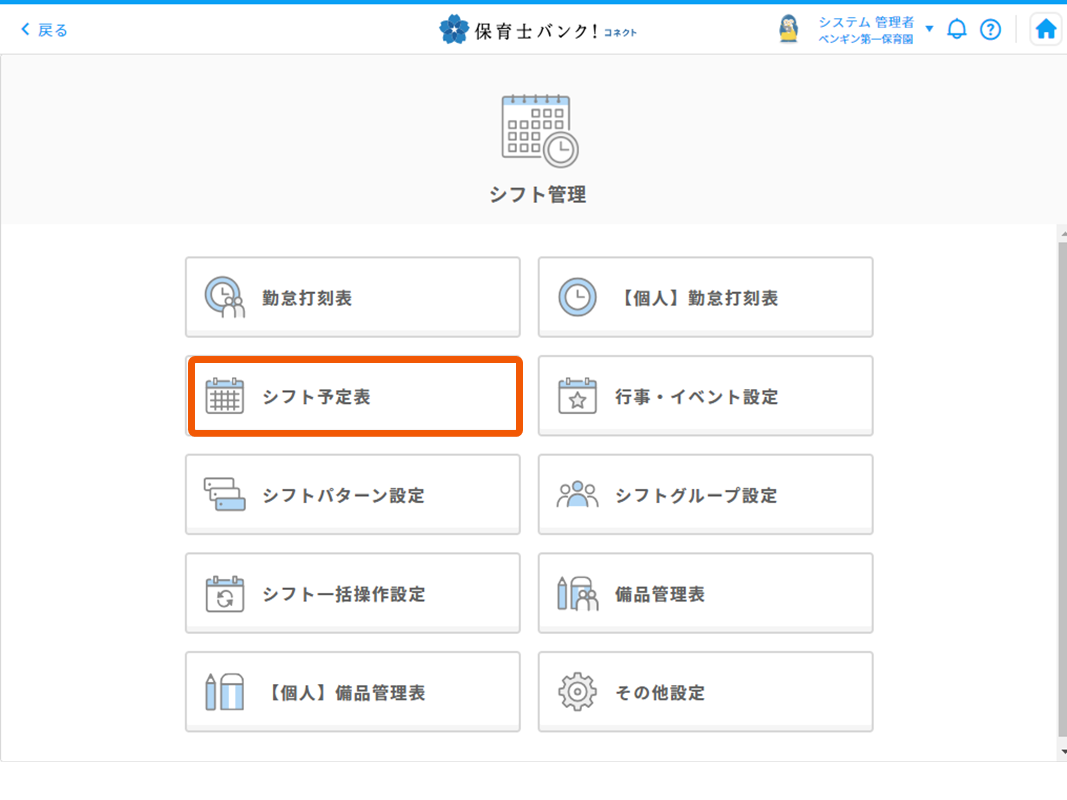This screenshot has height=800, width=1067.
Task: Click the gear icon on その他設定
Action: pyautogui.click(x=576, y=691)
